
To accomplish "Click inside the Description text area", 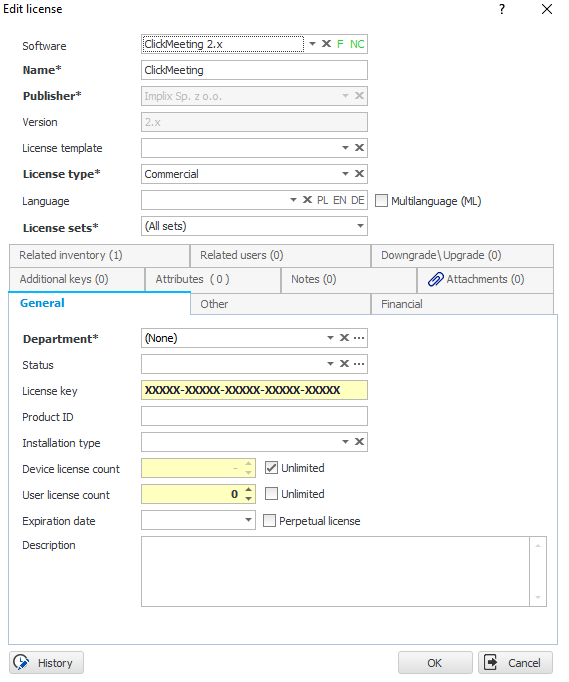I will (x=335, y=572).
